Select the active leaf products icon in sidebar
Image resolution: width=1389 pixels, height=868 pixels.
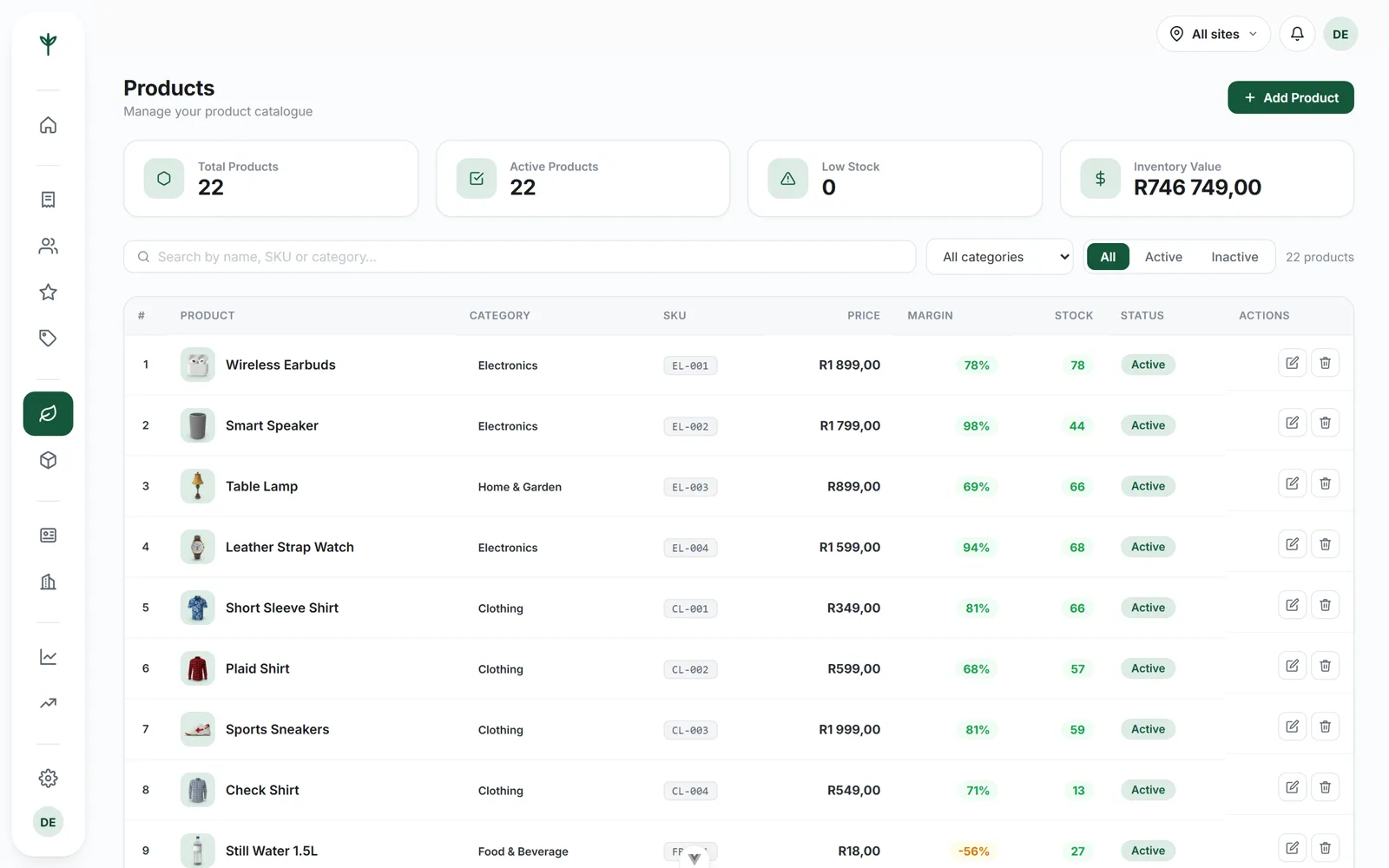[x=48, y=414]
